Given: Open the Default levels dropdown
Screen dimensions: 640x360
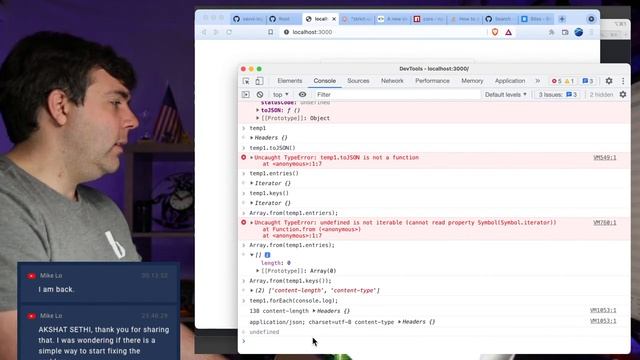Looking at the screenshot, I should (506, 94).
